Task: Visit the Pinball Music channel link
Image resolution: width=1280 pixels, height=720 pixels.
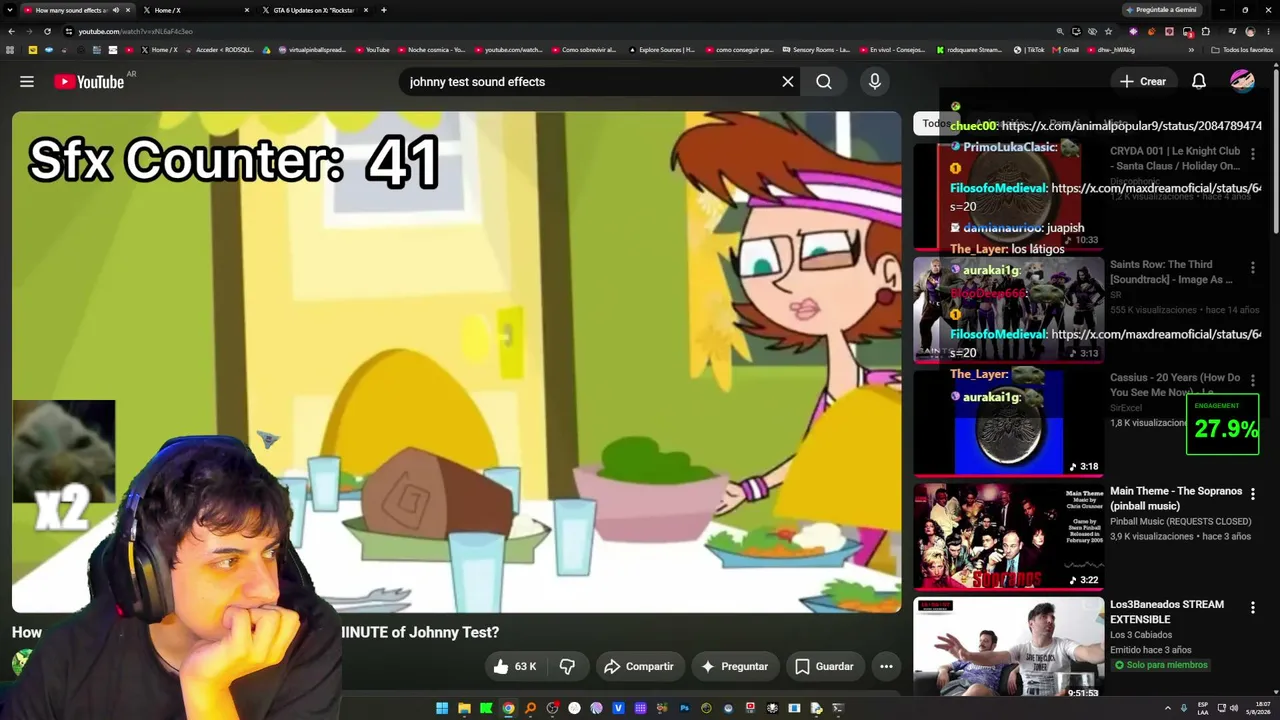Action: (x=1180, y=522)
